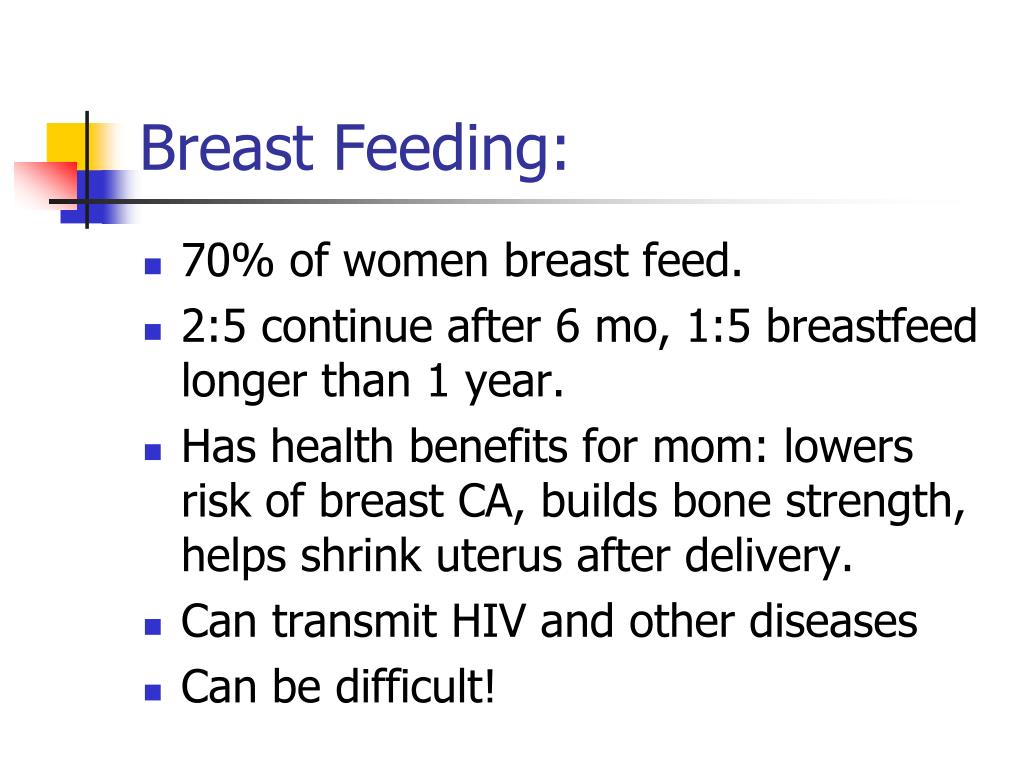1024x768 pixels.
Task: Click the word 'breastfeed' in second bullet
Action: (871, 326)
